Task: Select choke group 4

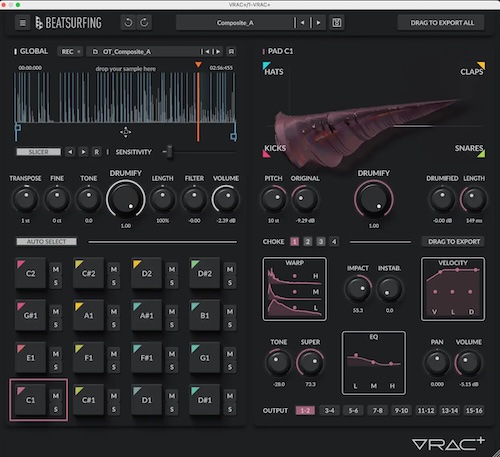Action: click(334, 241)
